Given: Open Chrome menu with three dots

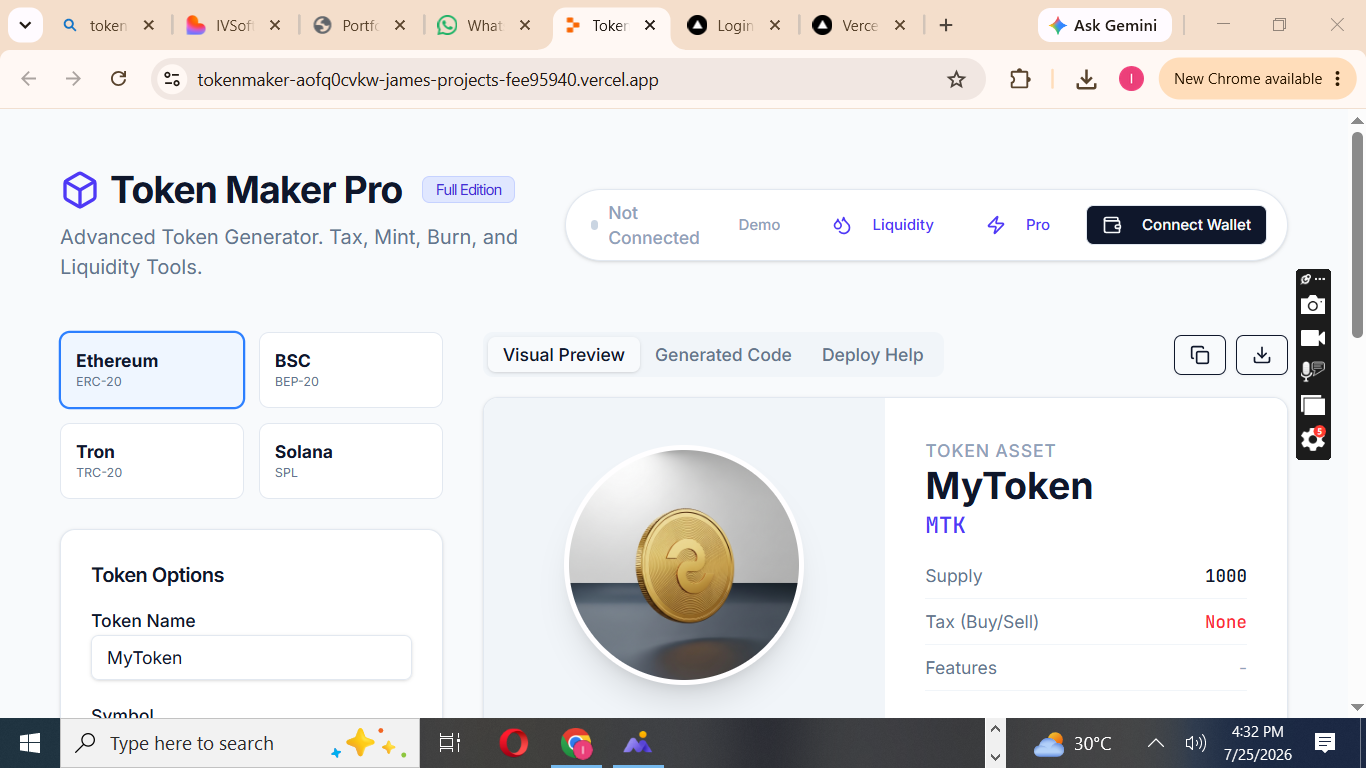Looking at the screenshot, I should (x=1338, y=79).
